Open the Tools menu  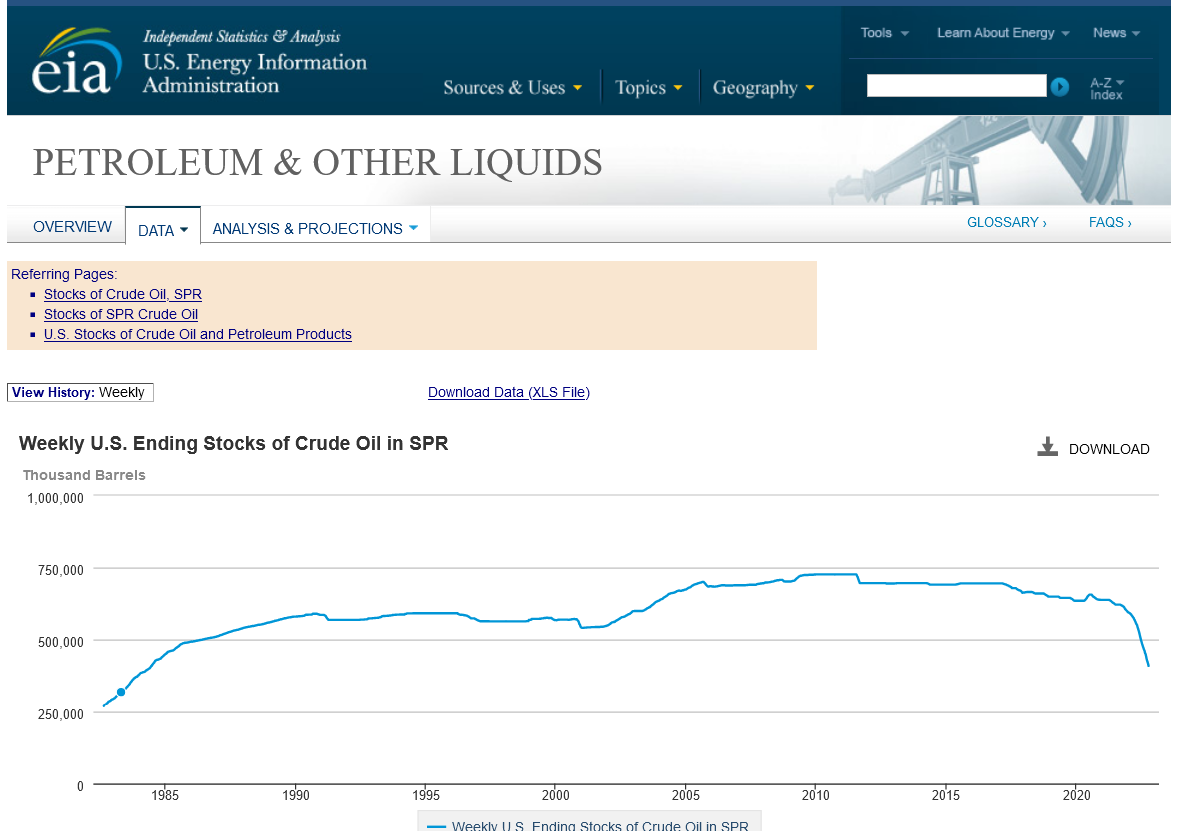pyautogui.click(x=884, y=33)
